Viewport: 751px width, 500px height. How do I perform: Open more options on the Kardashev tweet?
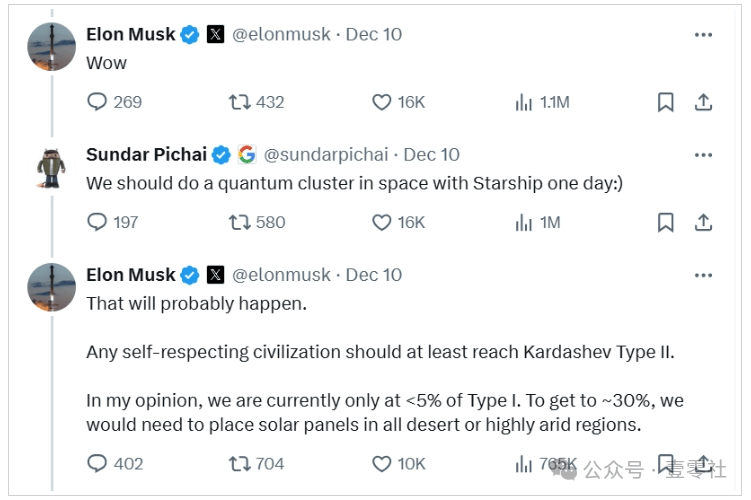click(x=703, y=275)
